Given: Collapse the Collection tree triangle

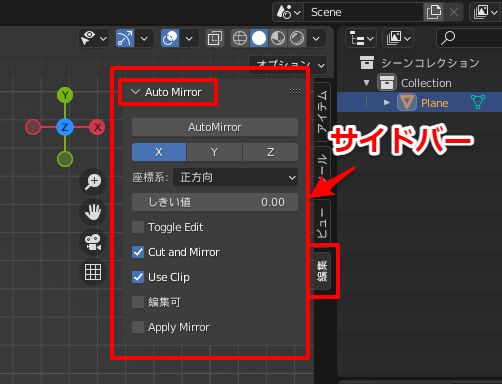Looking at the screenshot, I should point(367,83).
